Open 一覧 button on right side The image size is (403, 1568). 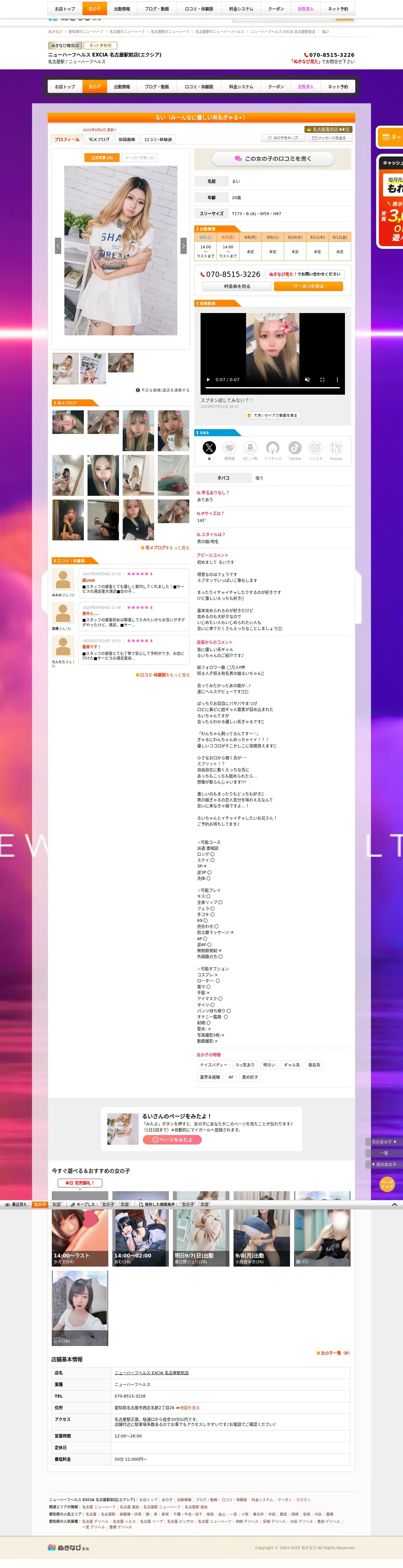point(384,1153)
